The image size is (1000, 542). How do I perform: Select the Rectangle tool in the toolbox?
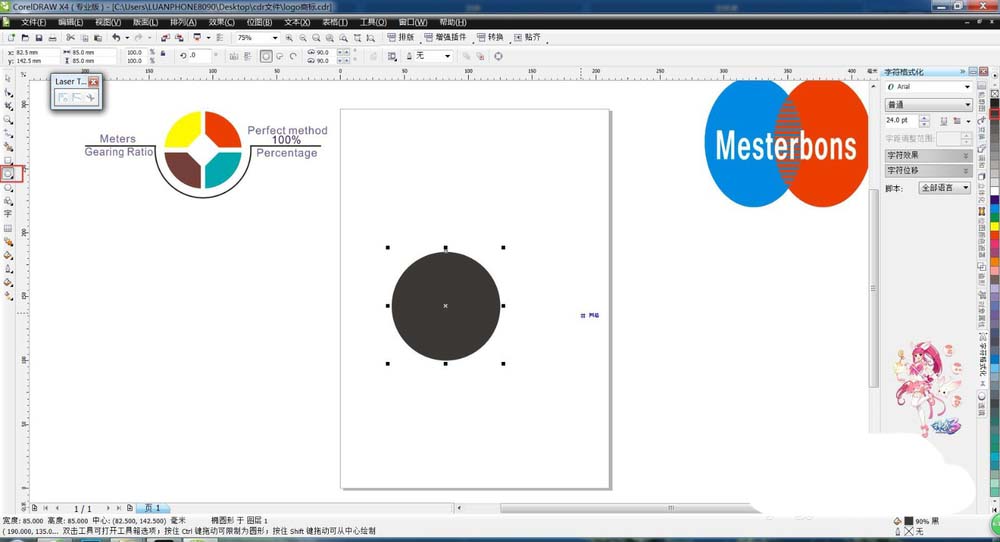tap(8, 160)
